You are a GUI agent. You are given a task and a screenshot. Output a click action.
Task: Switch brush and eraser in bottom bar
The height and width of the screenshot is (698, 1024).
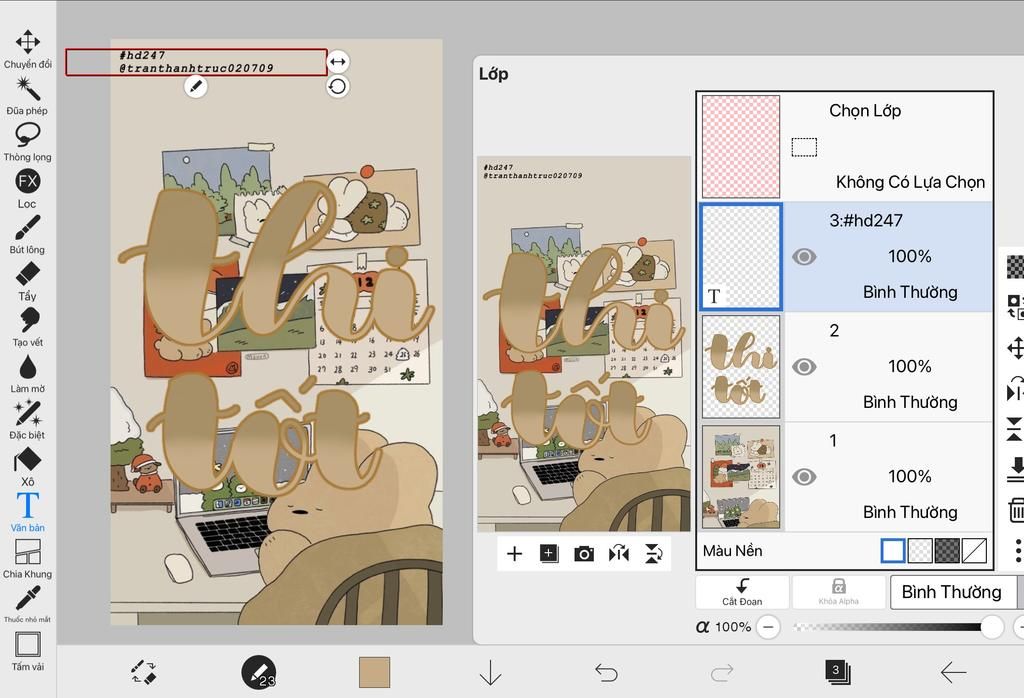[143, 673]
